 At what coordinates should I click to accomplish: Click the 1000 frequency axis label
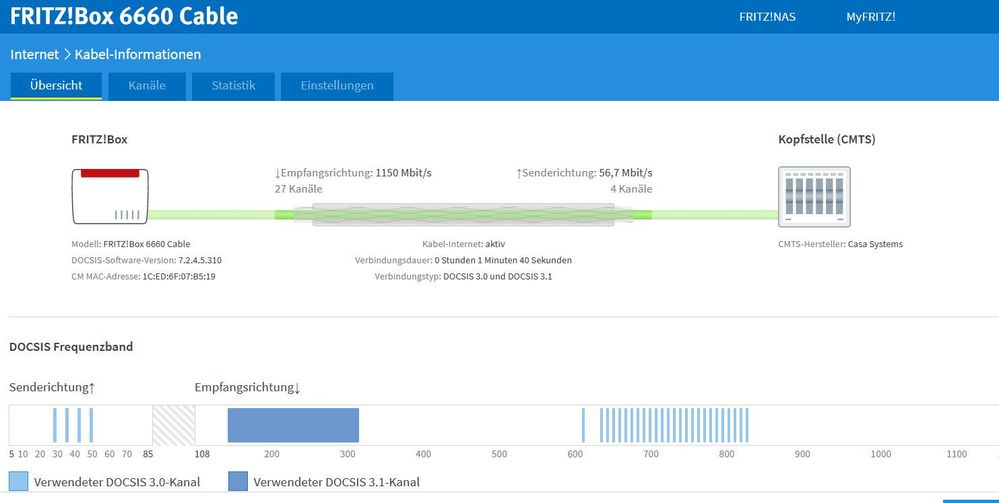pyautogui.click(x=881, y=455)
